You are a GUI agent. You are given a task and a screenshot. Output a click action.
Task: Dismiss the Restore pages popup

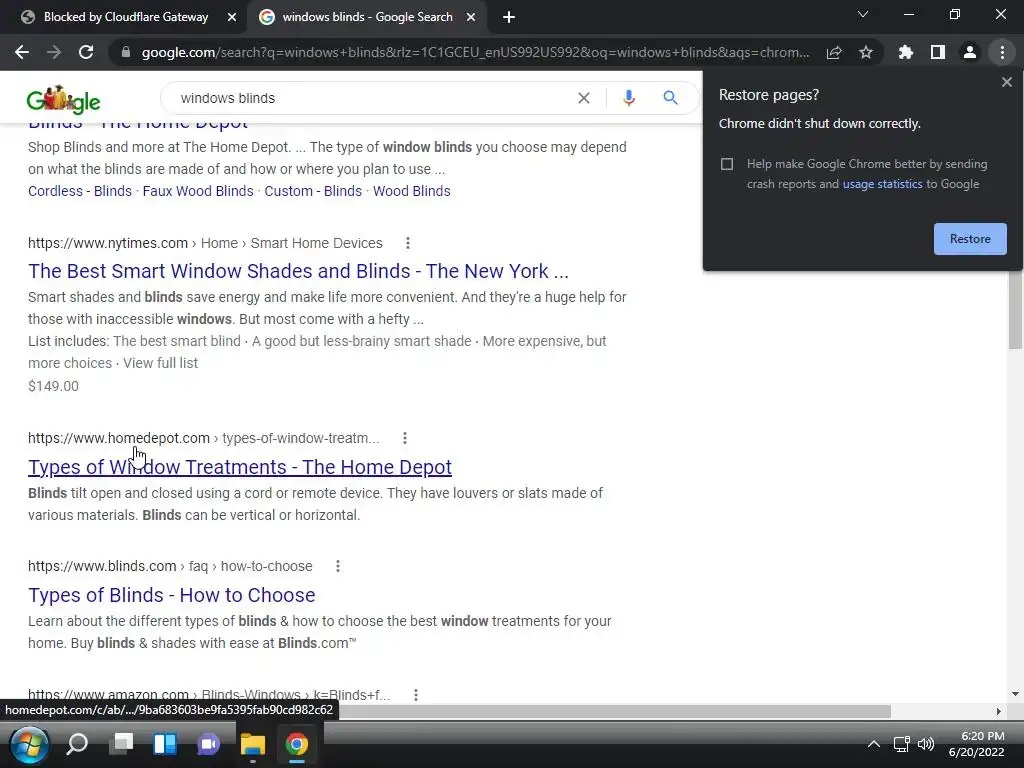1007,82
